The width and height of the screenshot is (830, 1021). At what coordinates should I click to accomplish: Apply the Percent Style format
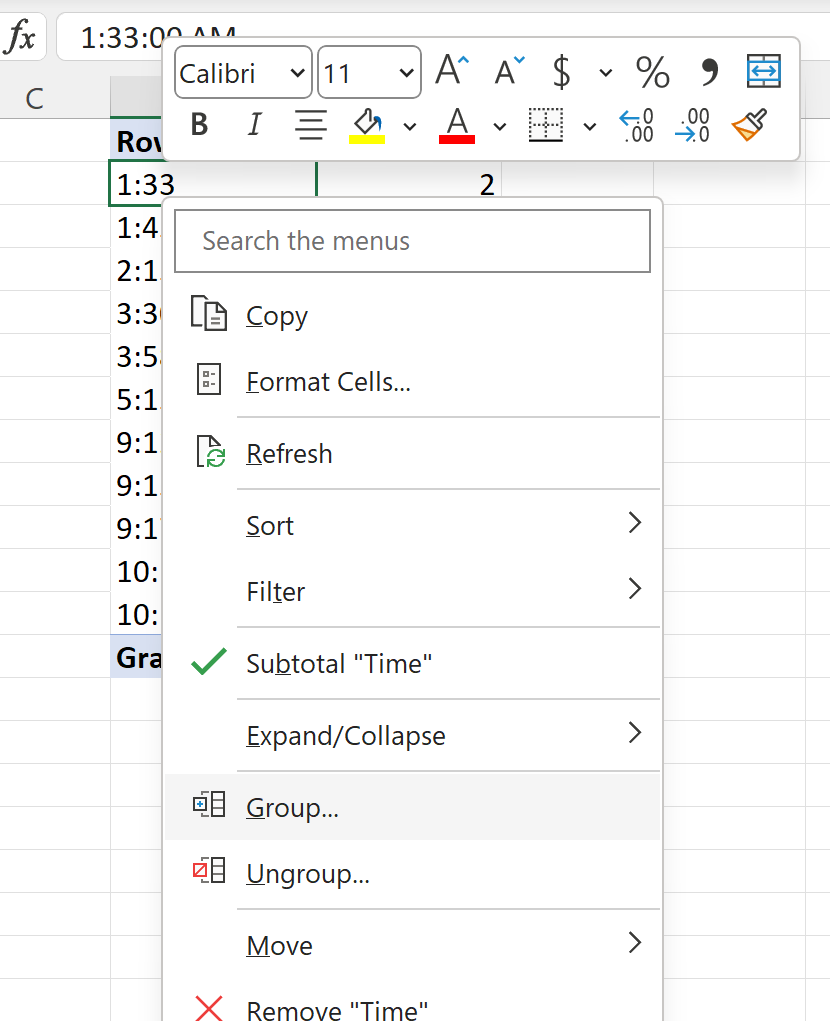click(652, 72)
